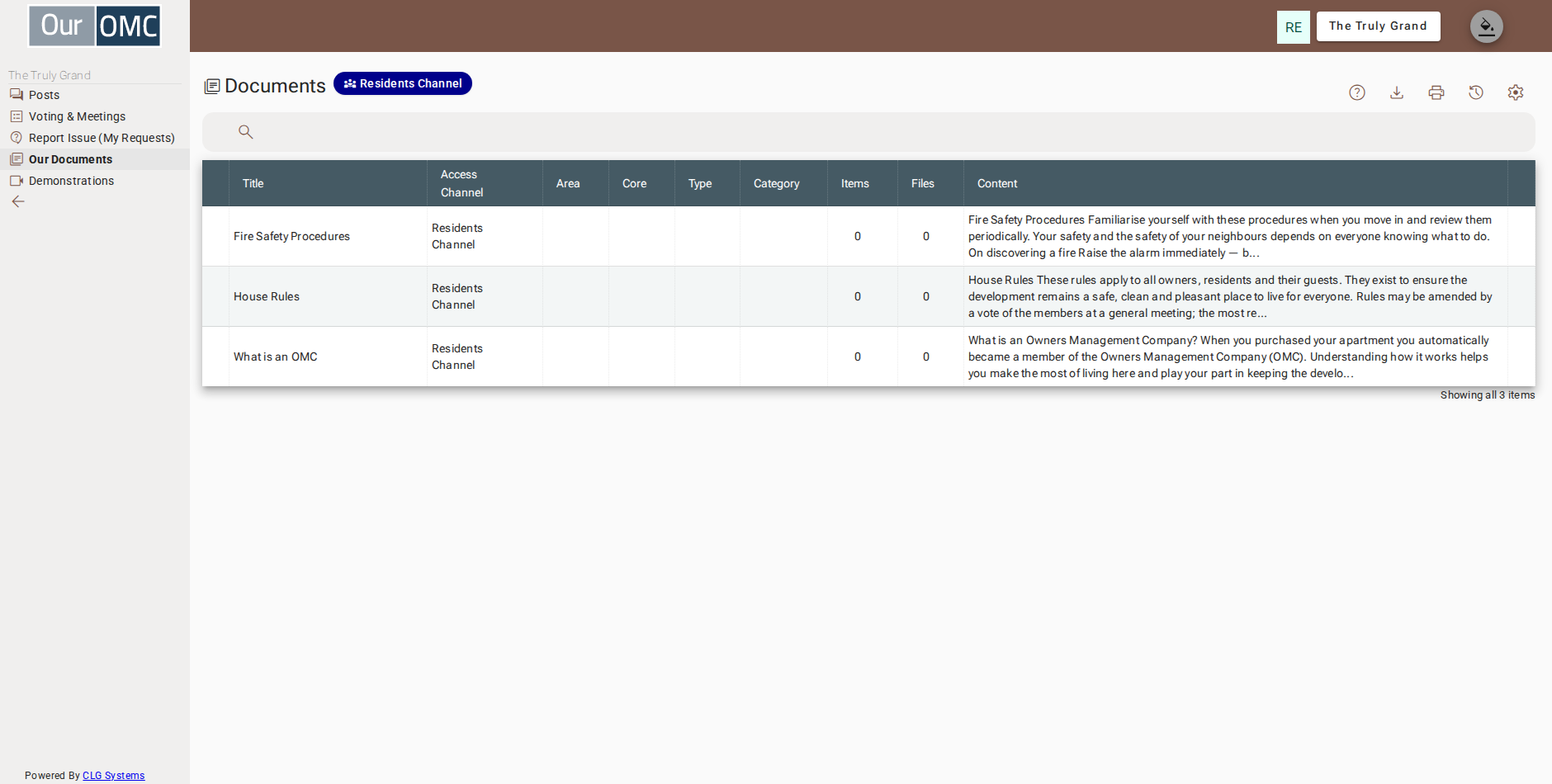
Task: Download the documents list
Action: point(1397,92)
